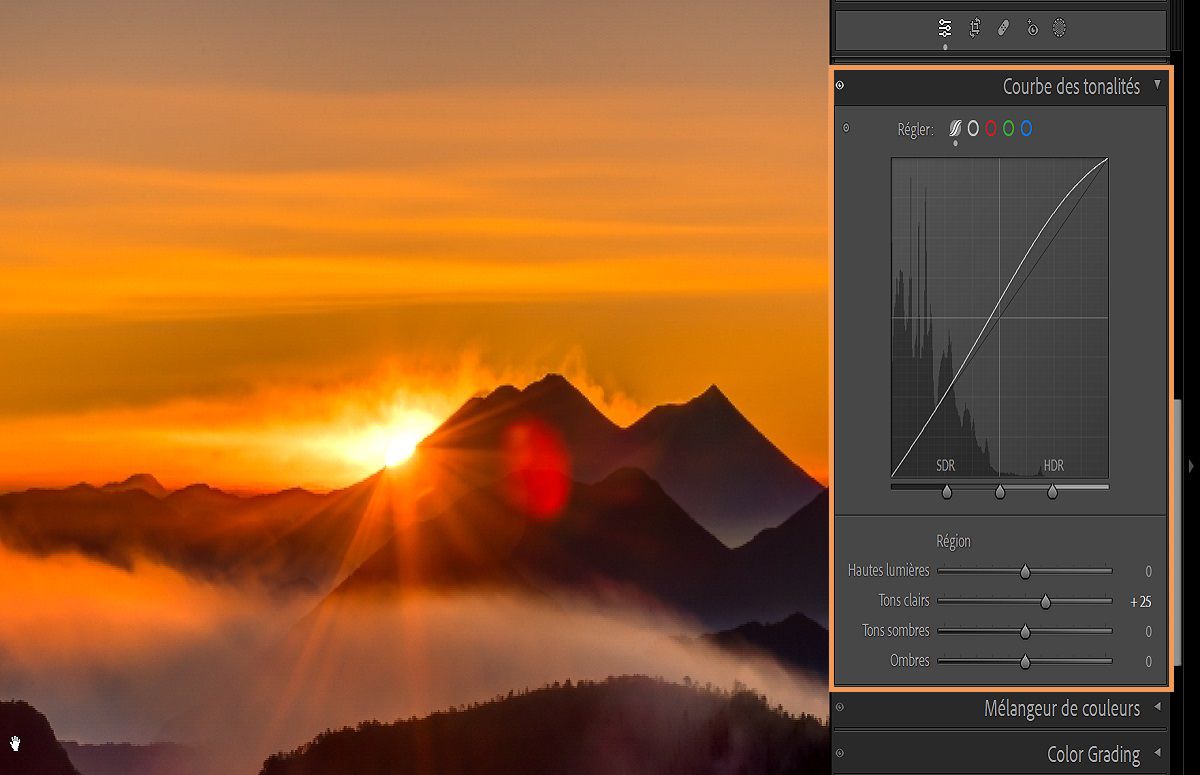
Task: Click the HDR label in the histogram
Action: click(1053, 466)
